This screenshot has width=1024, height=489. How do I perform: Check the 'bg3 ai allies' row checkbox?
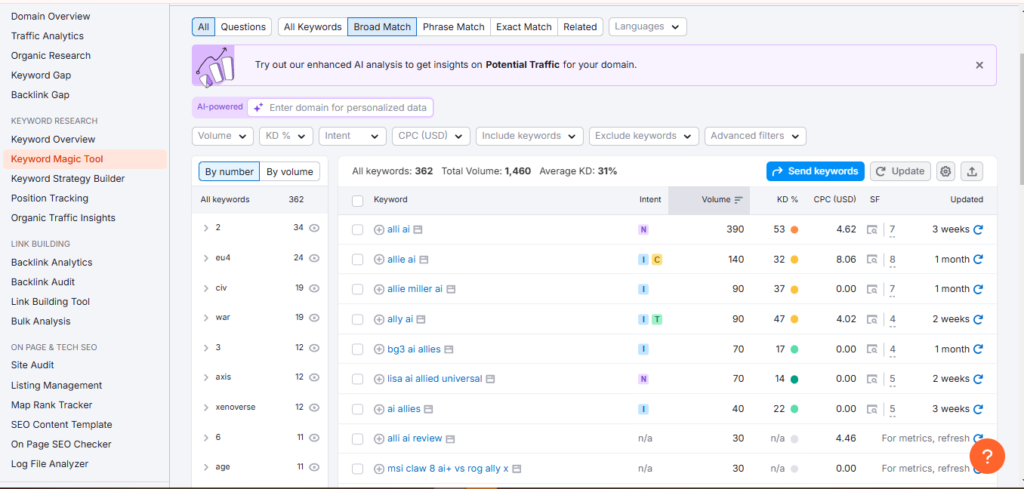click(357, 349)
